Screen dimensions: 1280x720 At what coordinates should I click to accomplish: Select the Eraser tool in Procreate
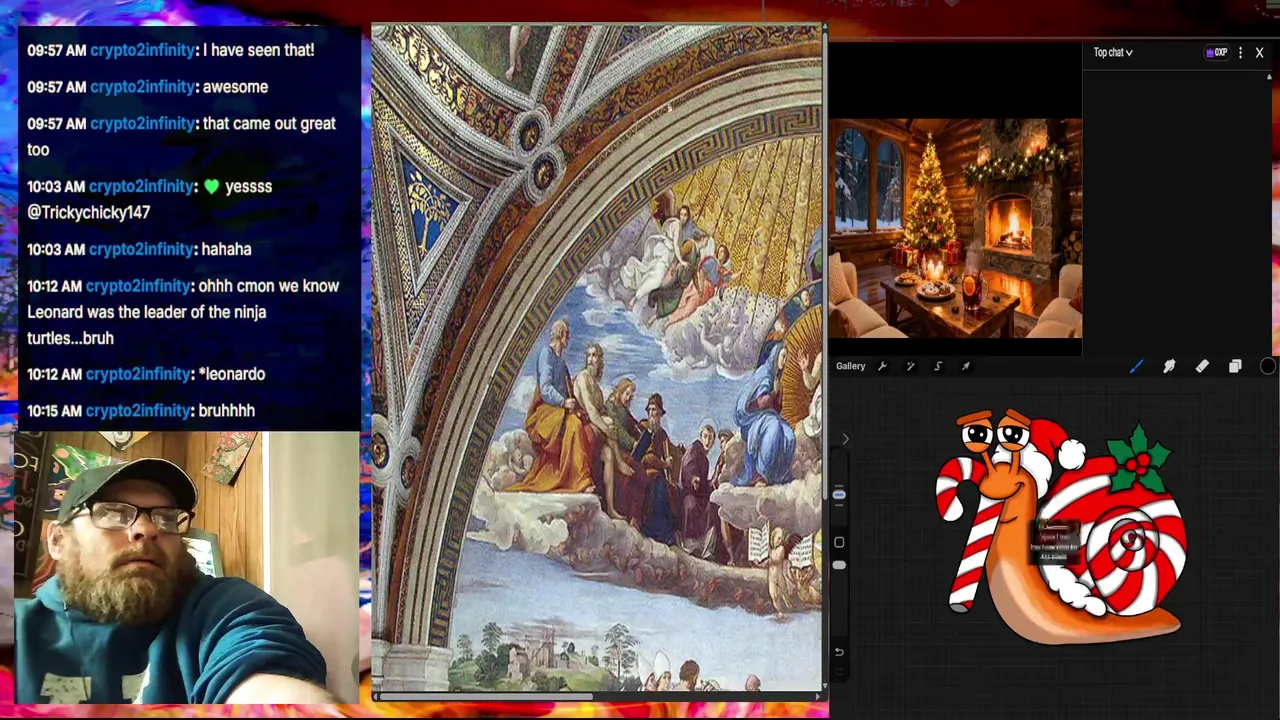1202,366
